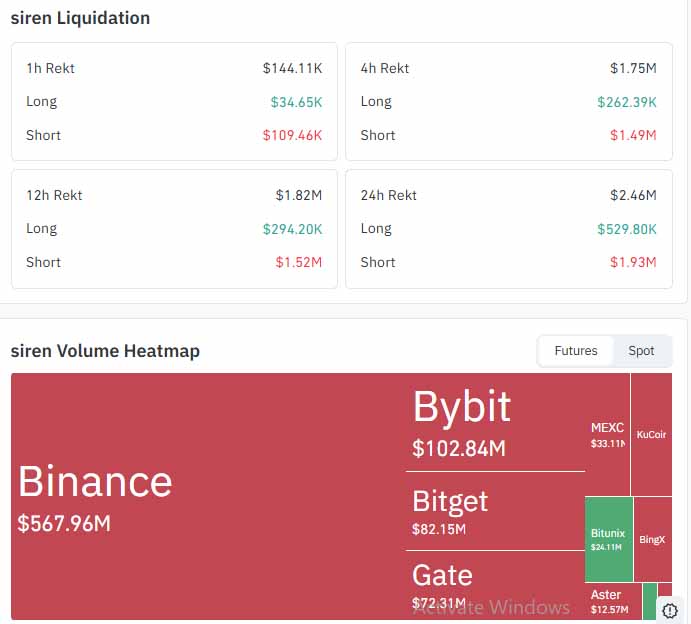The width and height of the screenshot is (691, 624).
Task: Open the MEXC heatmap tile
Action: [x=607, y=435]
